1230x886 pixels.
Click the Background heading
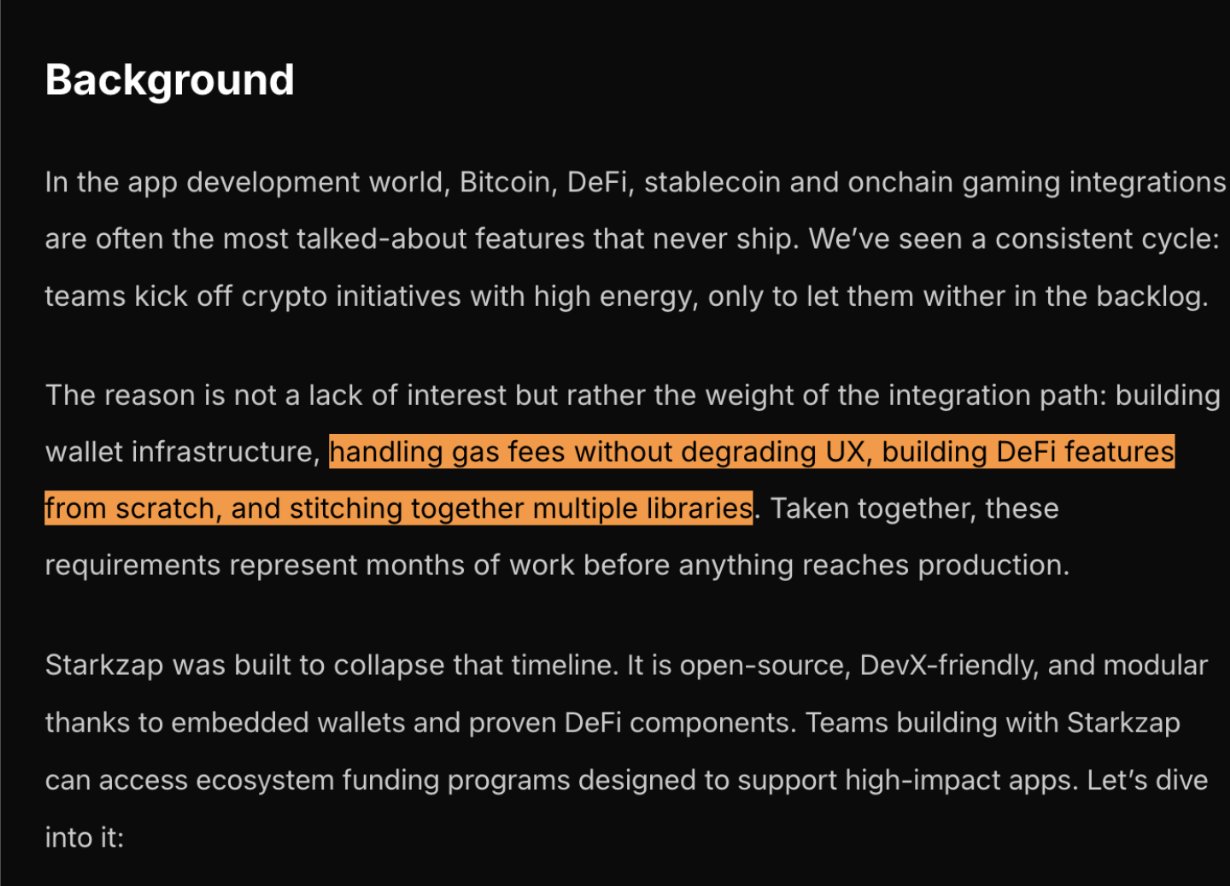tap(170, 80)
